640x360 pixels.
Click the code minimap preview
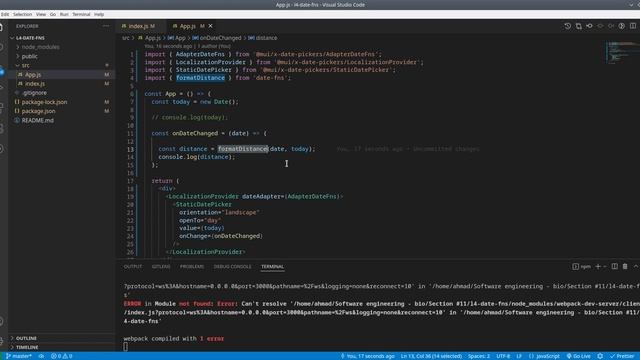coord(622,52)
